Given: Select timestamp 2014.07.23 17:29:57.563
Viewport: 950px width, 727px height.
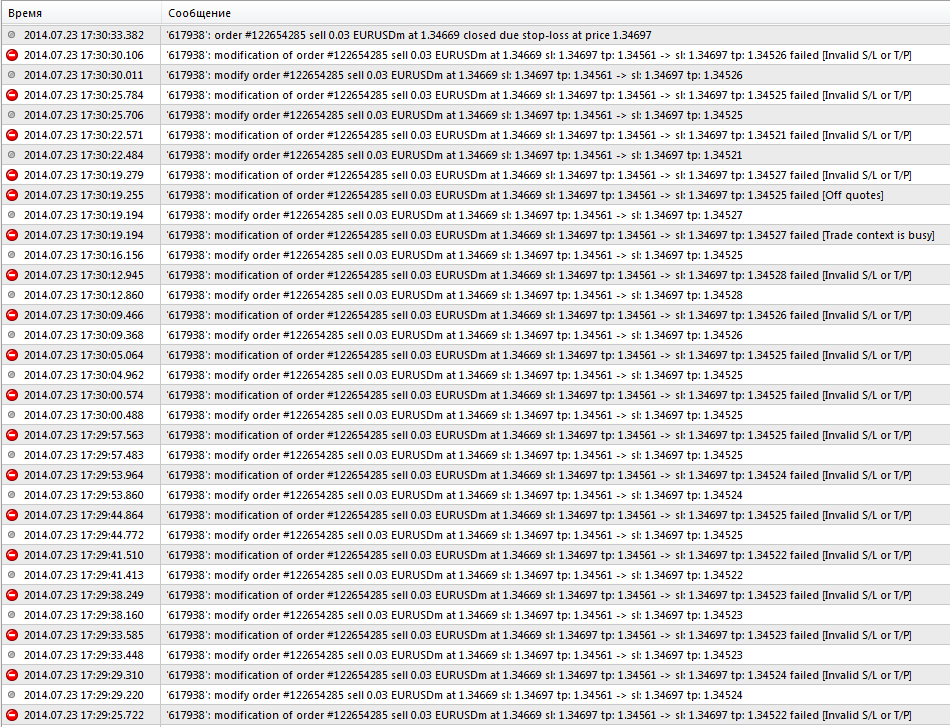Looking at the screenshot, I should [84, 435].
